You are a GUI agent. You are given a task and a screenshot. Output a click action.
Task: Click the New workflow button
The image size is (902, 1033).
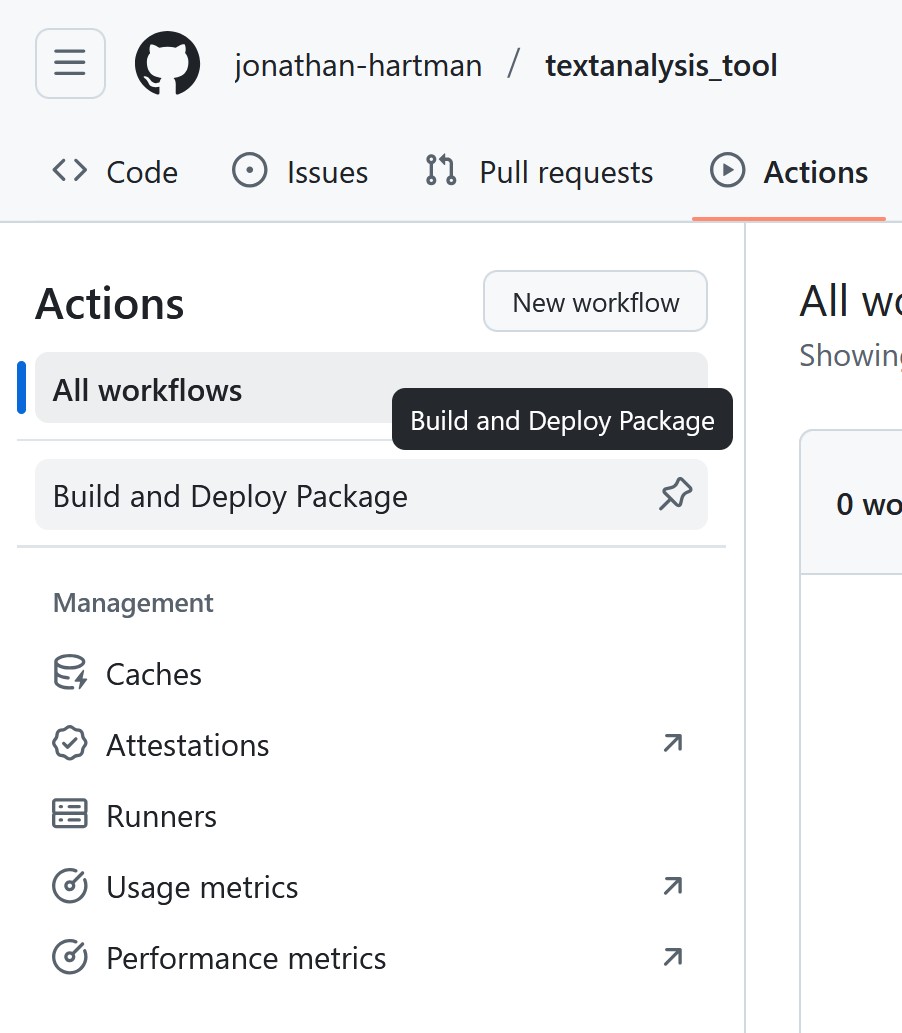coord(595,302)
